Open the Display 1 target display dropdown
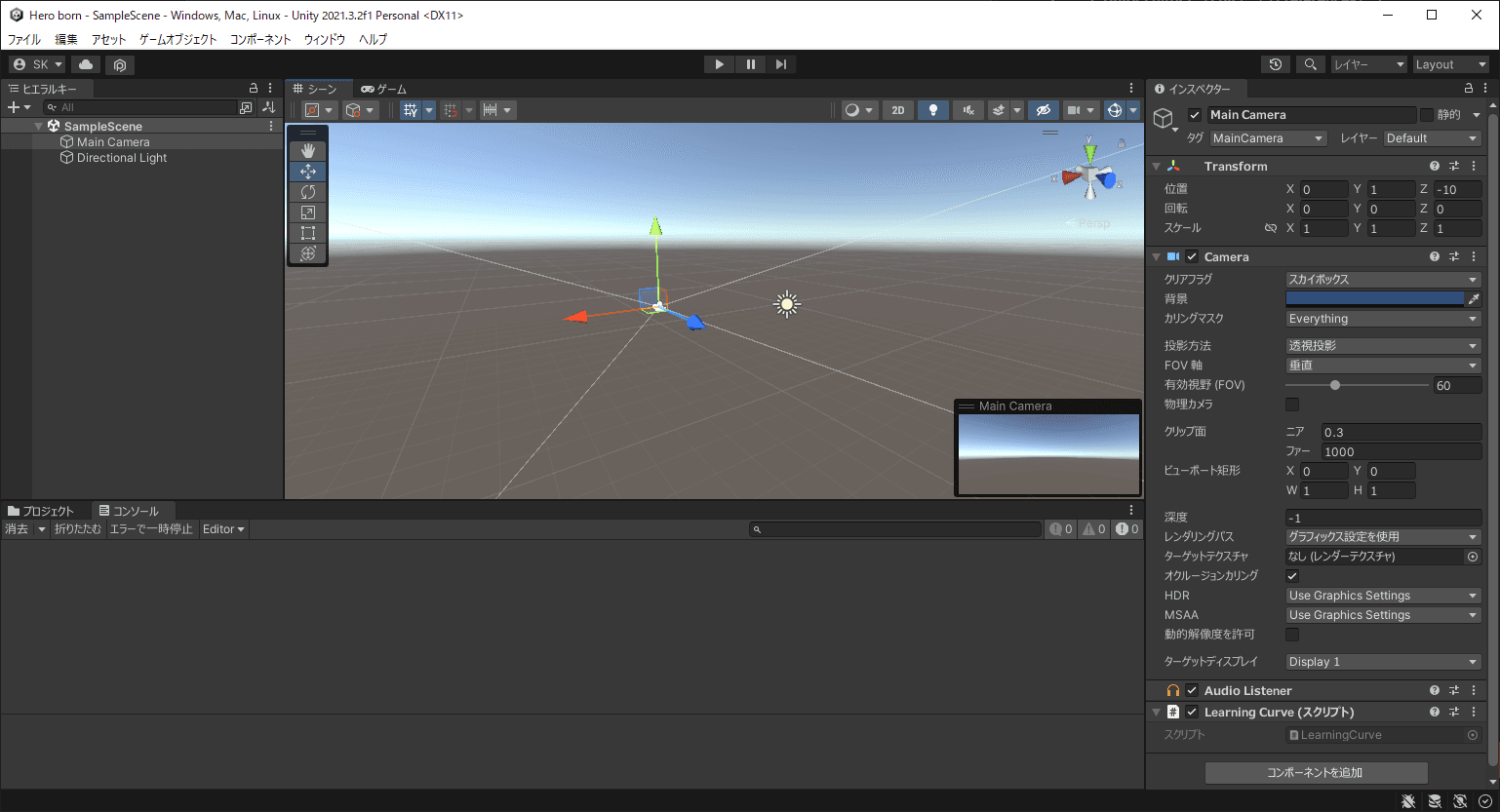 tap(1383, 662)
